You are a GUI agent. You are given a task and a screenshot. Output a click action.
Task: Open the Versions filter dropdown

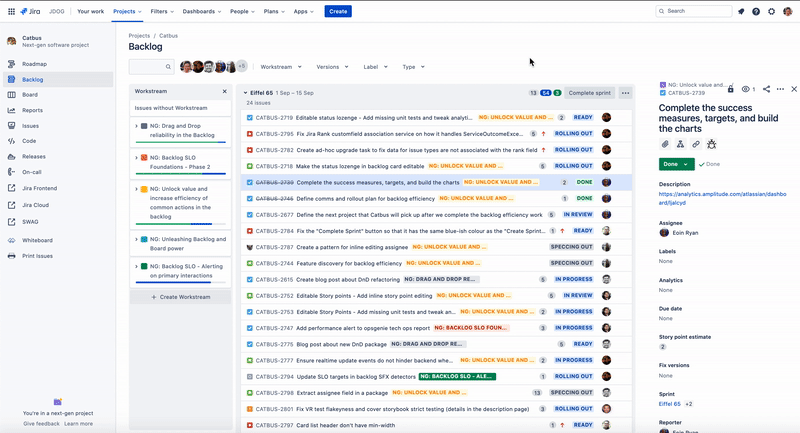332,67
